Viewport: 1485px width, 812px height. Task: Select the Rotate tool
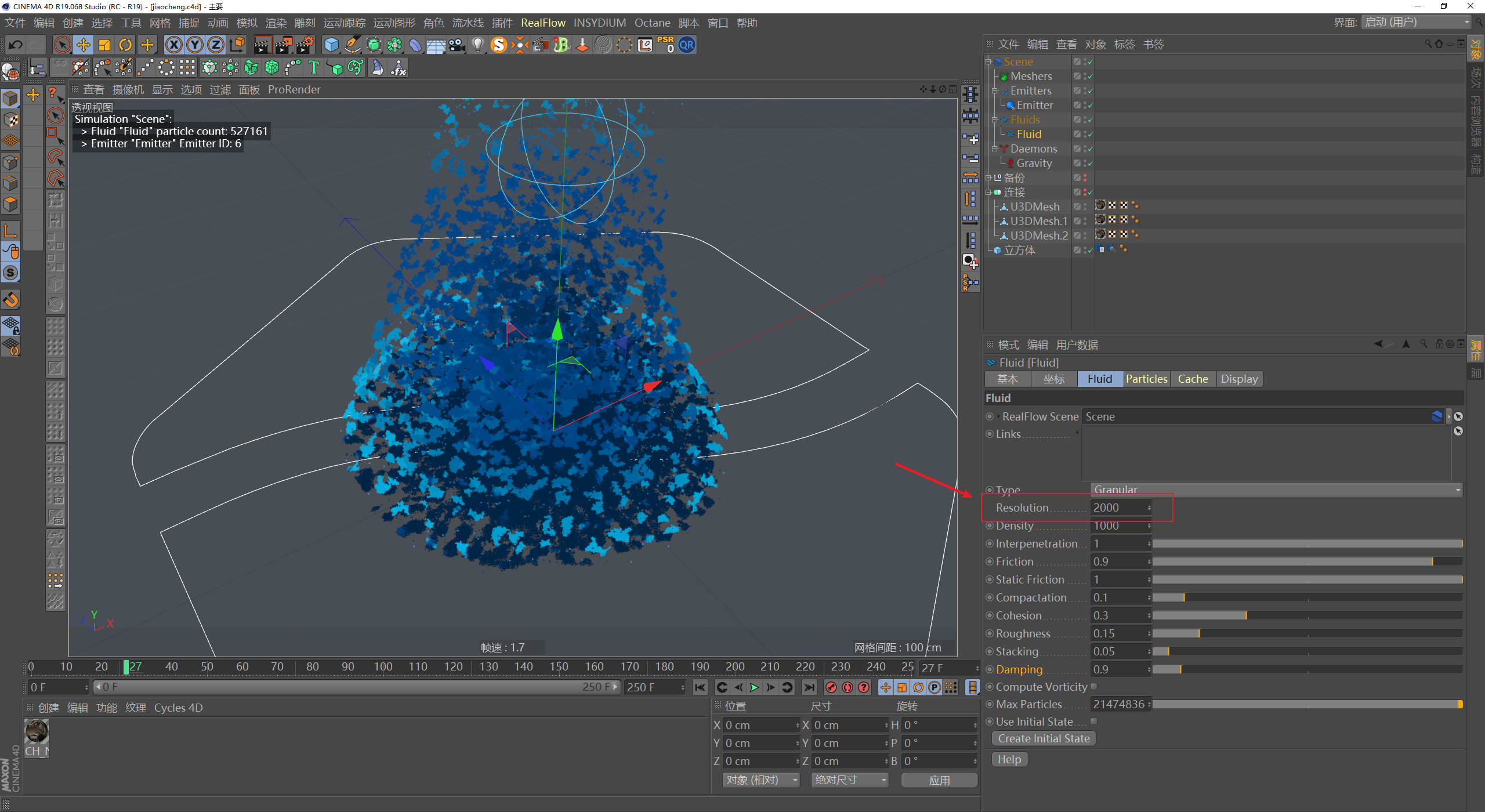click(125, 45)
